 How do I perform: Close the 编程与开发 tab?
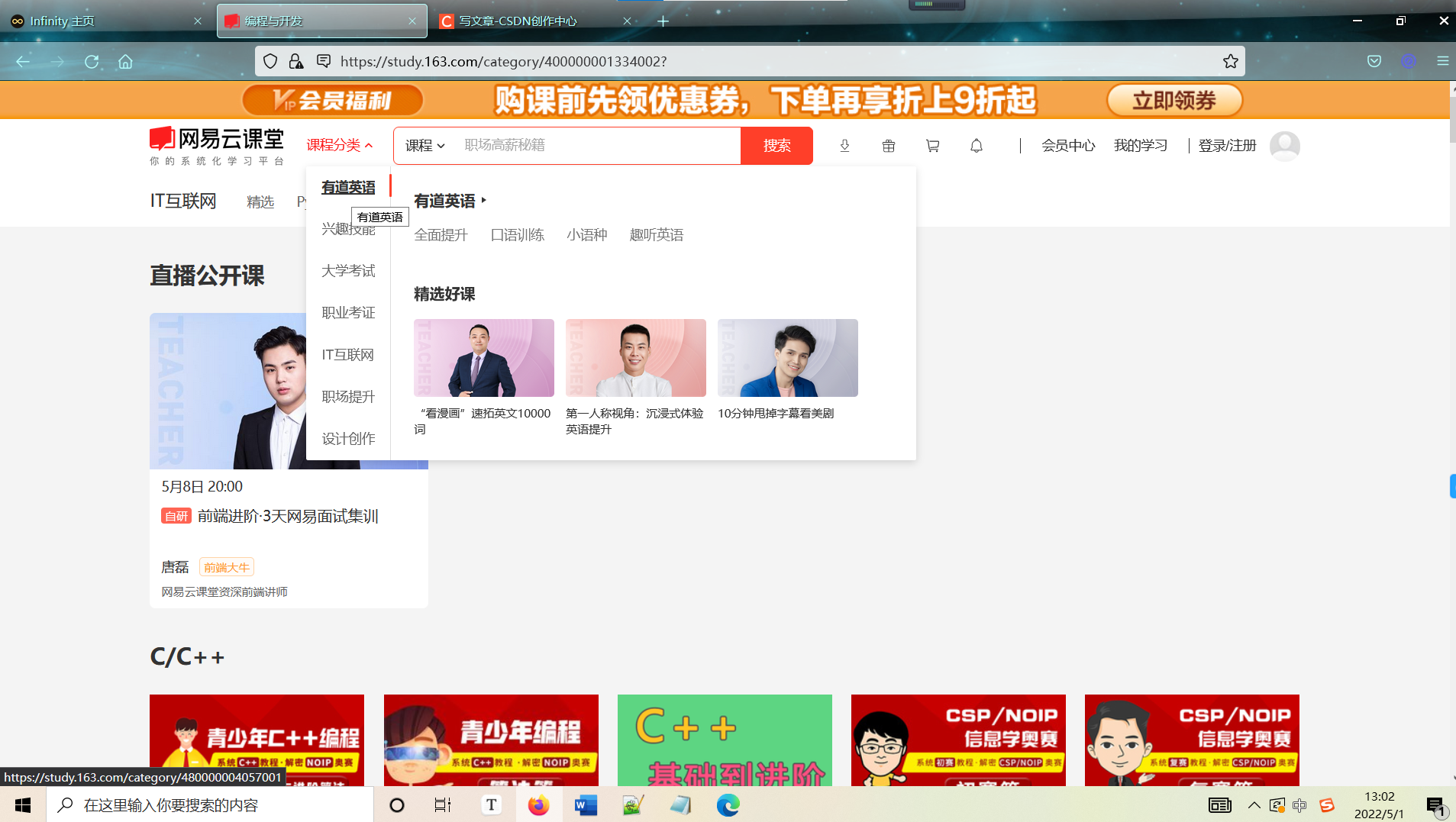(x=412, y=21)
